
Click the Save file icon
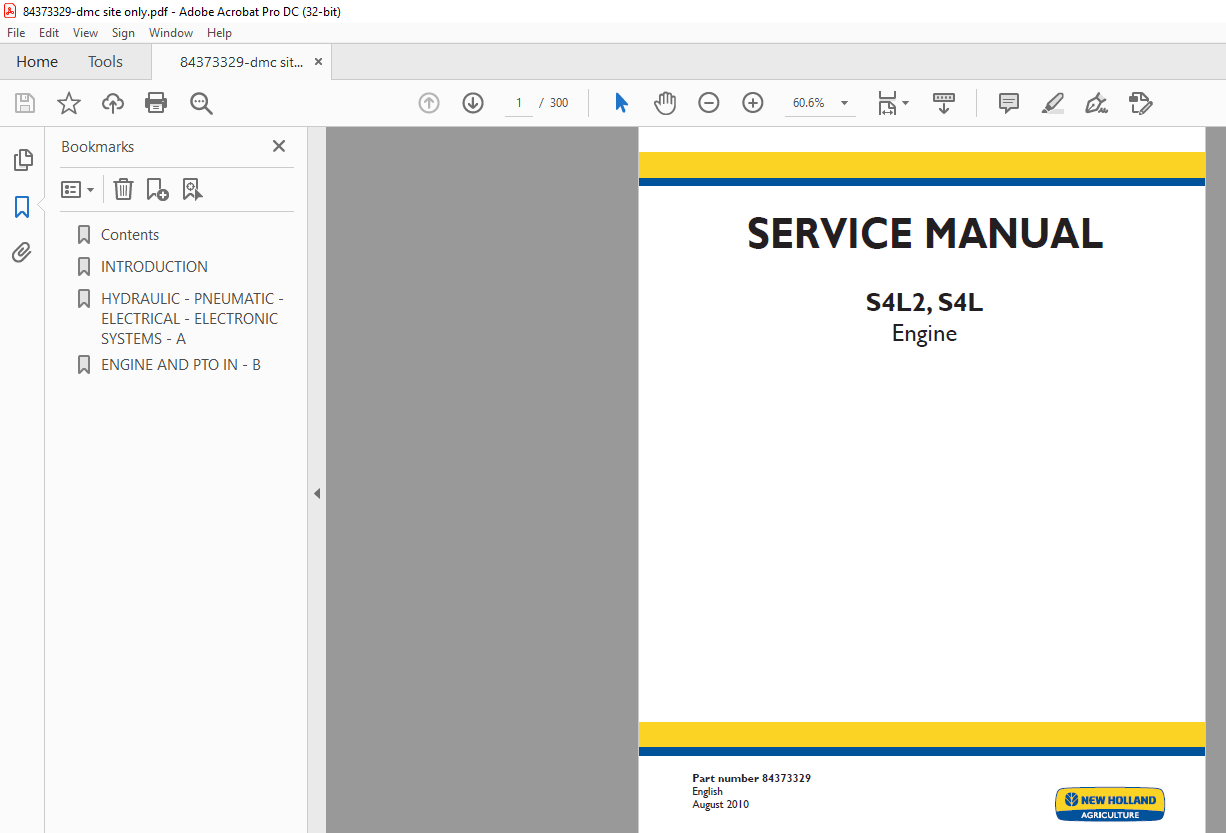pyautogui.click(x=25, y=103)
